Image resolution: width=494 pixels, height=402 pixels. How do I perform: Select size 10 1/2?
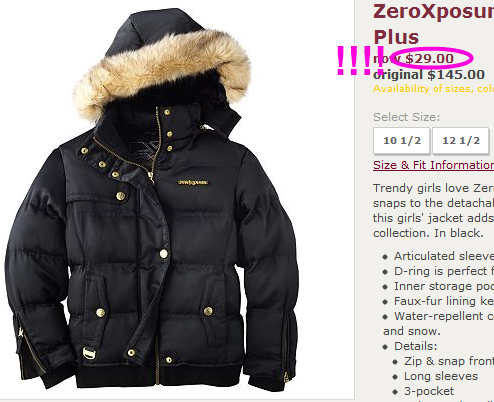402,141
